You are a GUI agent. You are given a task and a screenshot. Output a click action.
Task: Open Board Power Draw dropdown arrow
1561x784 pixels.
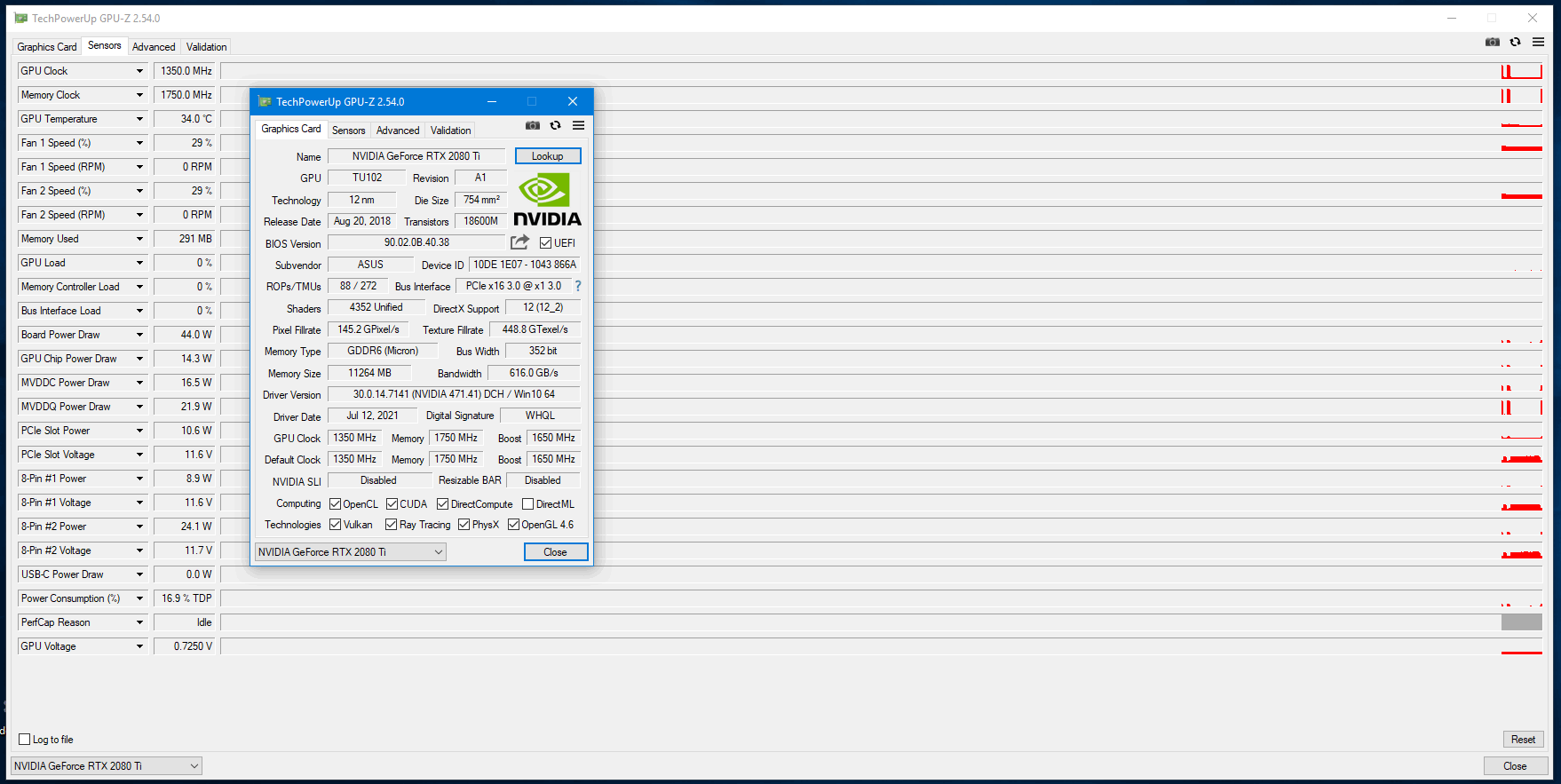click(139, 335)
